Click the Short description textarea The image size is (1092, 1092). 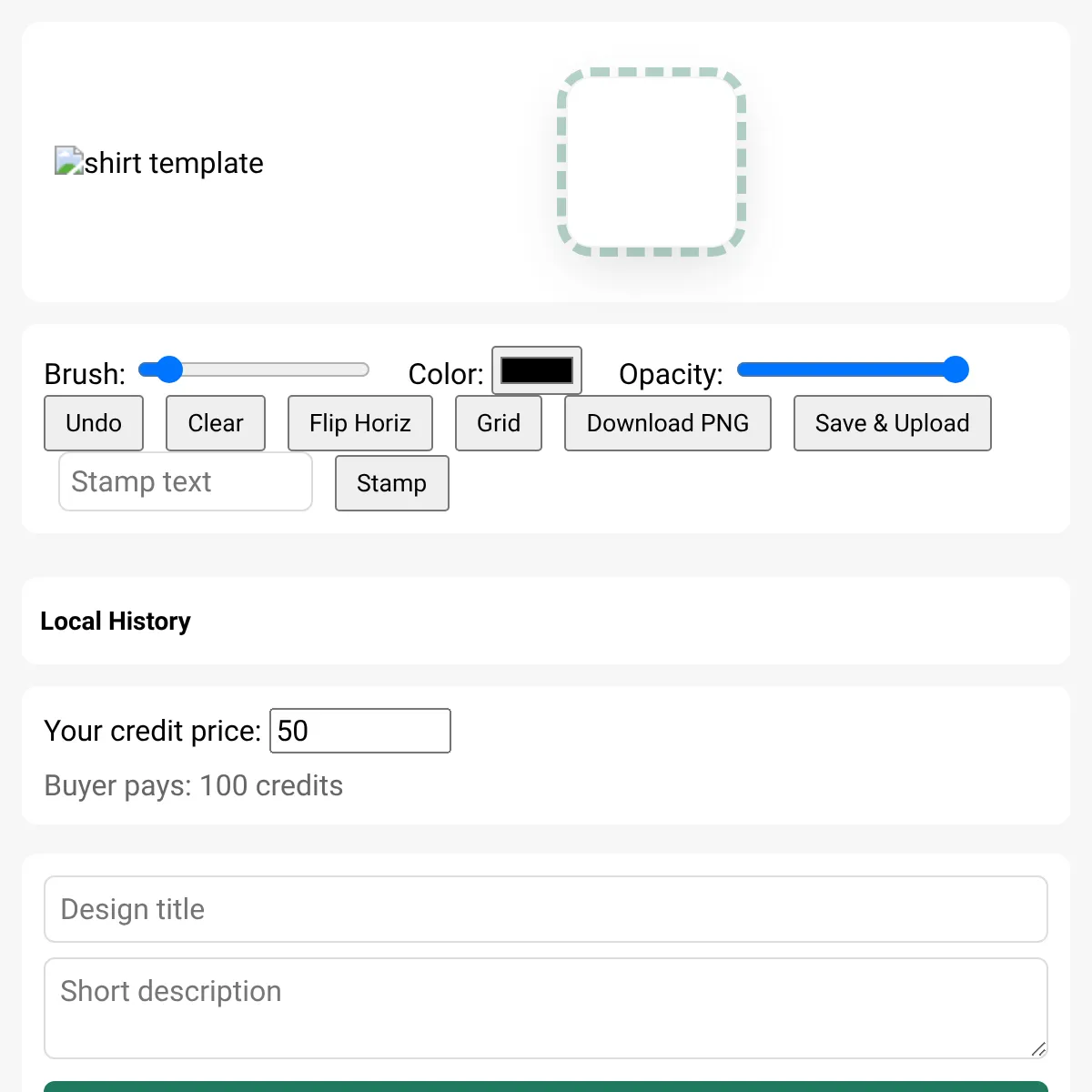tap(546, 1007)
